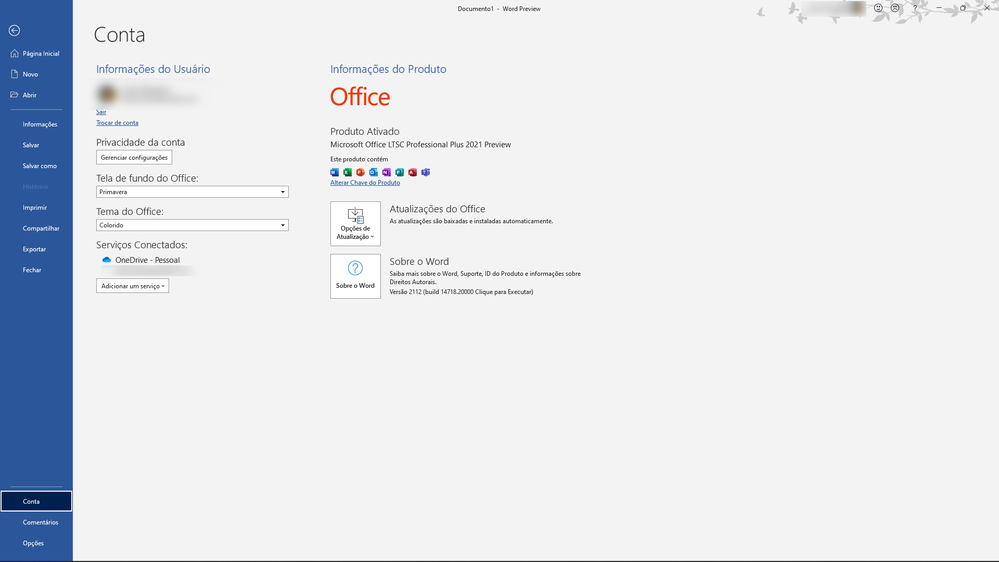
Task: Click the Atualizações do Office heading
Action: pyautogui.click(x=437, y=209)
